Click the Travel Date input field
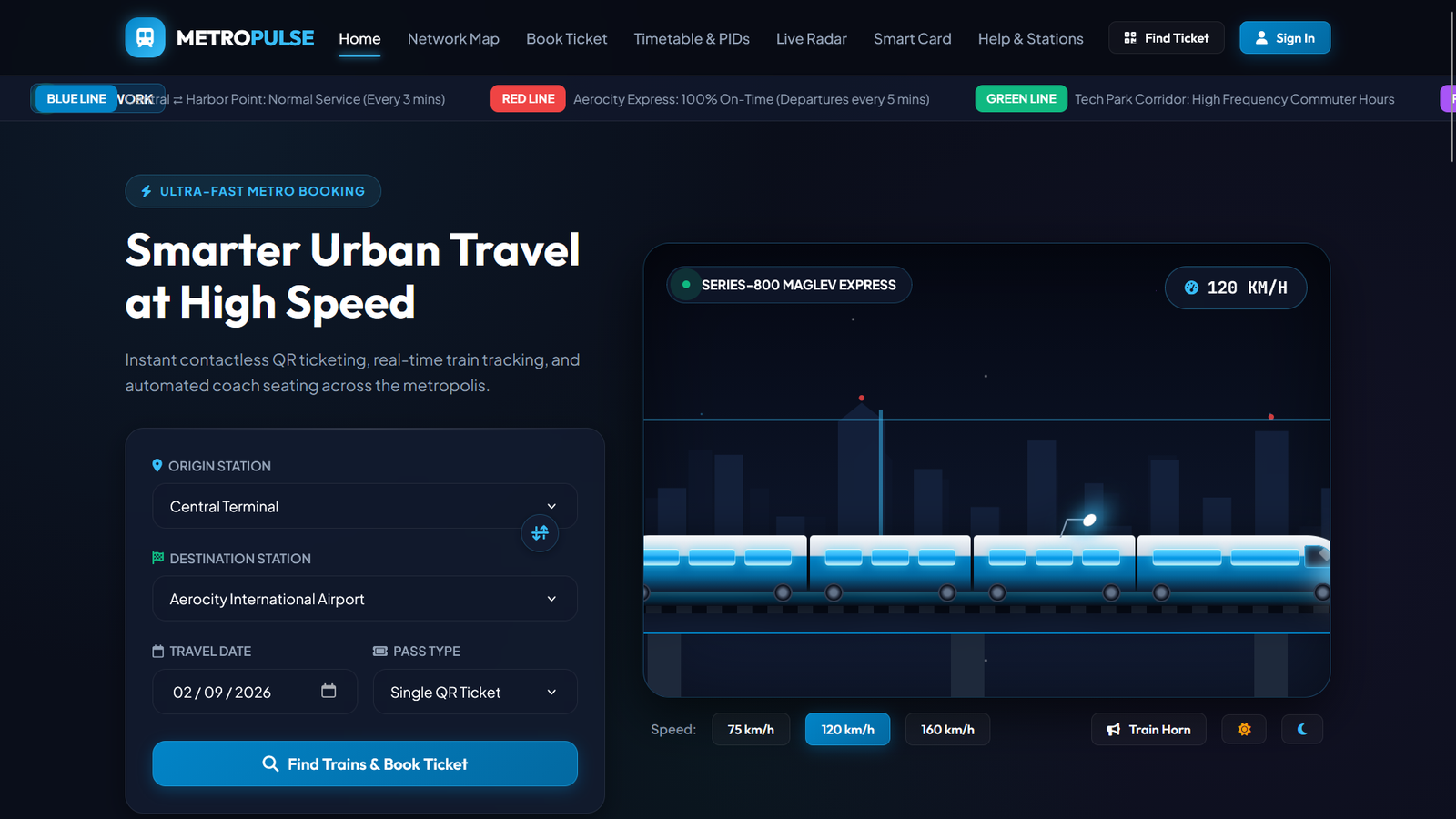 click(x=255, y=692)
